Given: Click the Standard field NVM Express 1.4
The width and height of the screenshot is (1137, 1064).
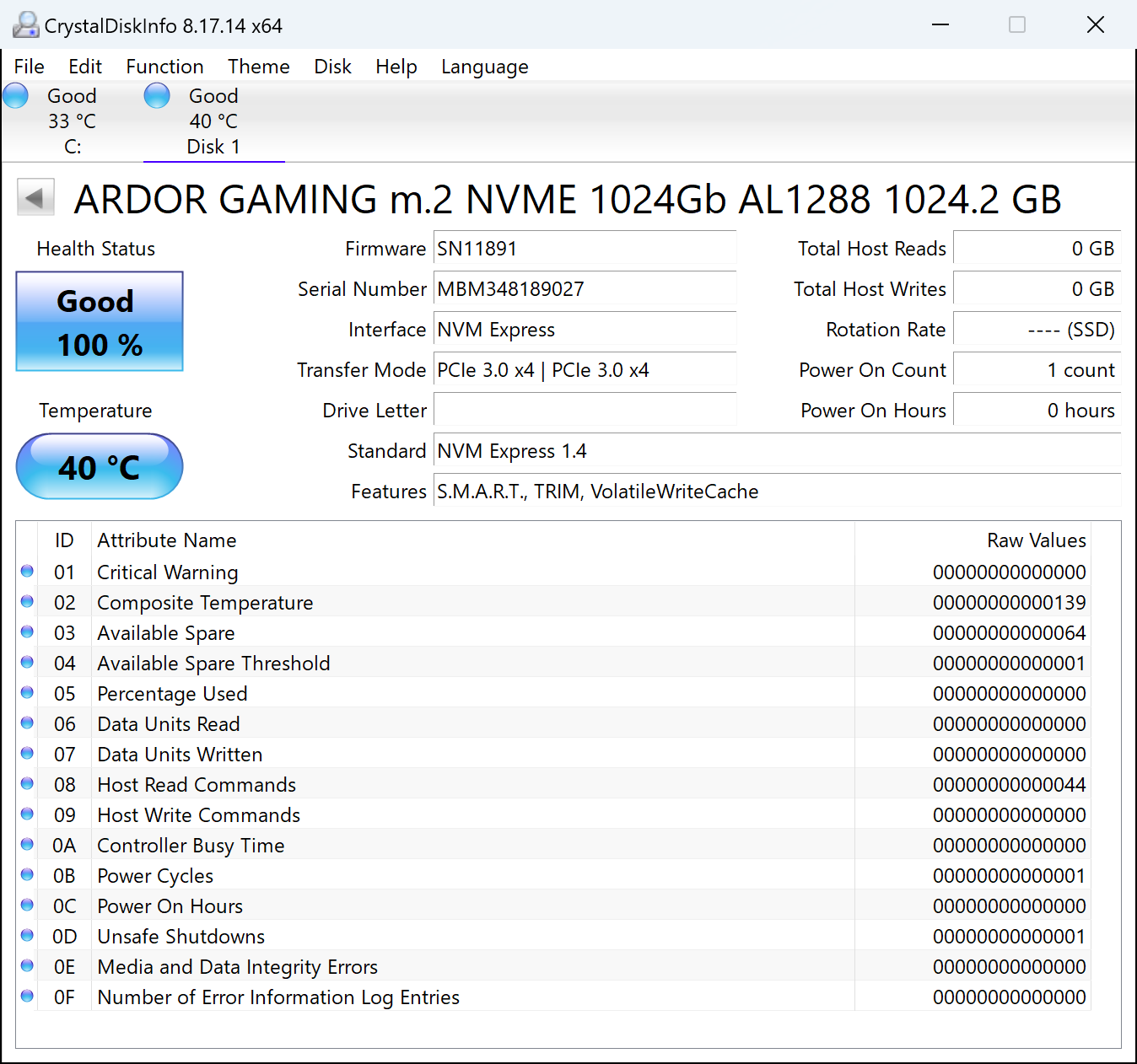Looking at the screenshot, I should point(777,451).
